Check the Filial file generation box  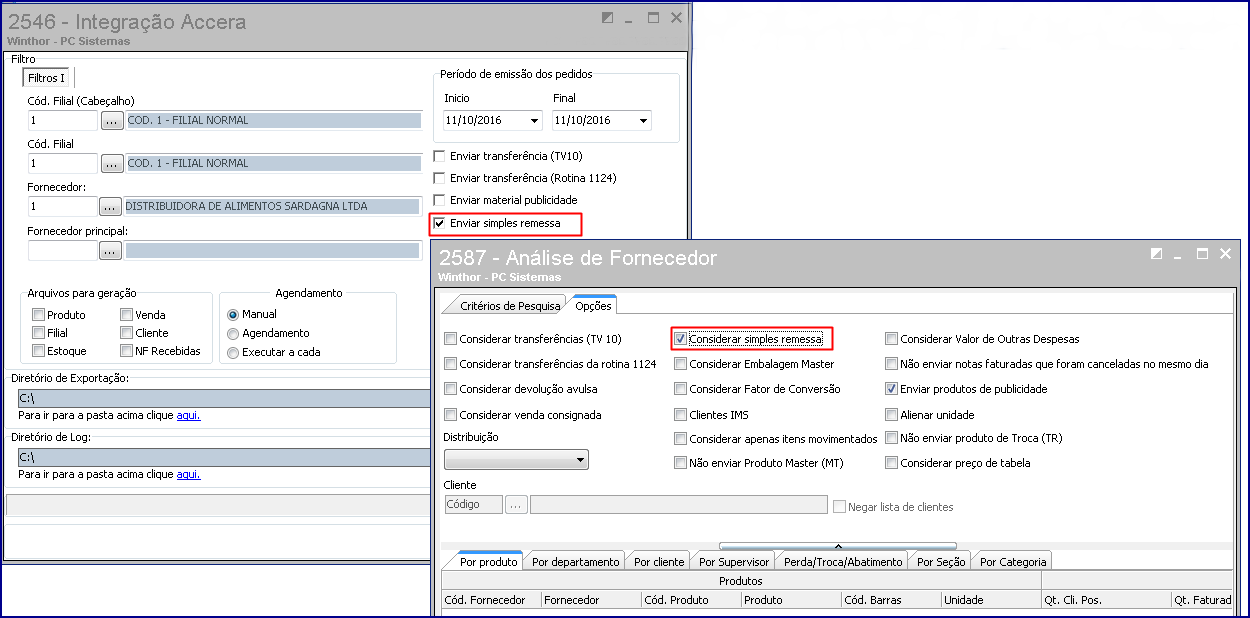[38, 333]
